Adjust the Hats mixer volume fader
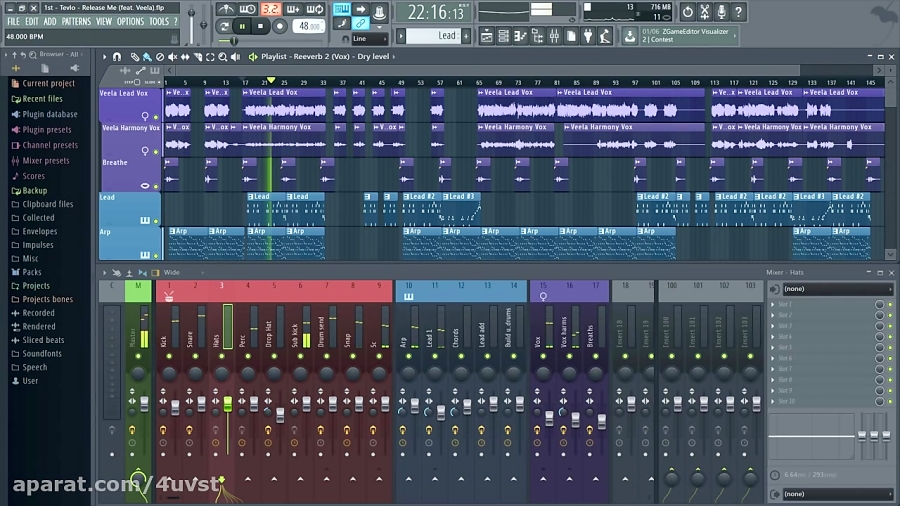900x506 pixels. point(228,404)
